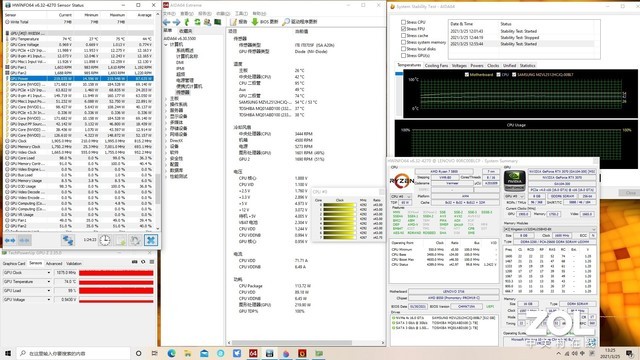Click AIDA64 users icon in toolbar

click(207, 22)
